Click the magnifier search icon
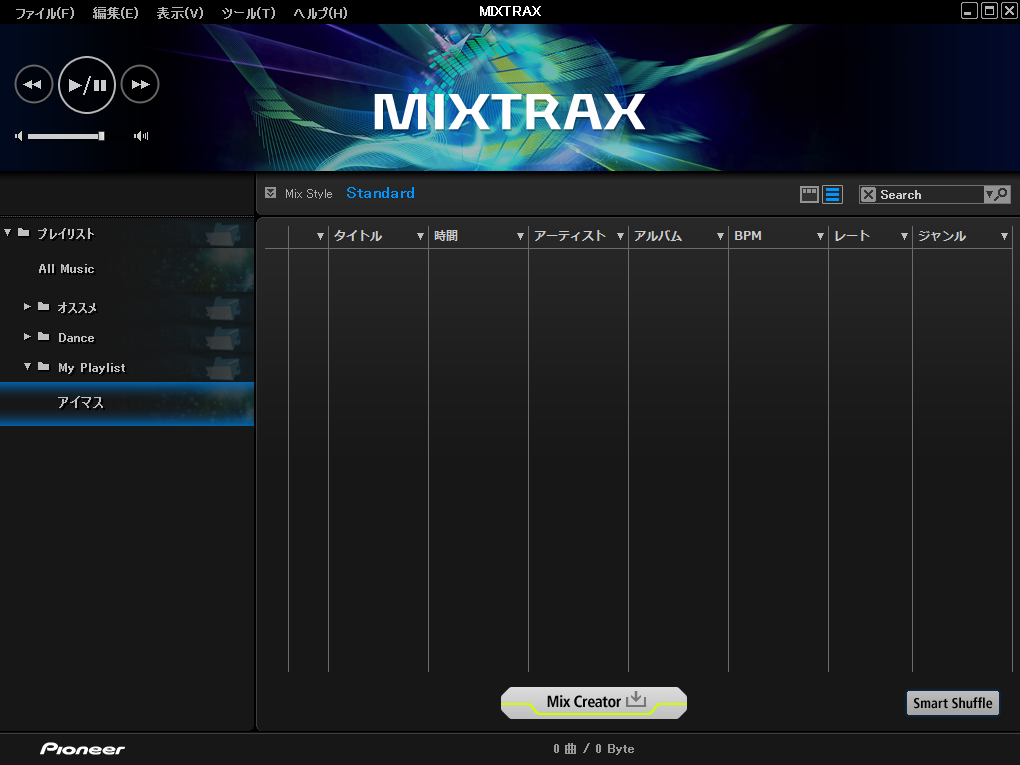Screen dimensions: 1020x765 (1001, 195)
